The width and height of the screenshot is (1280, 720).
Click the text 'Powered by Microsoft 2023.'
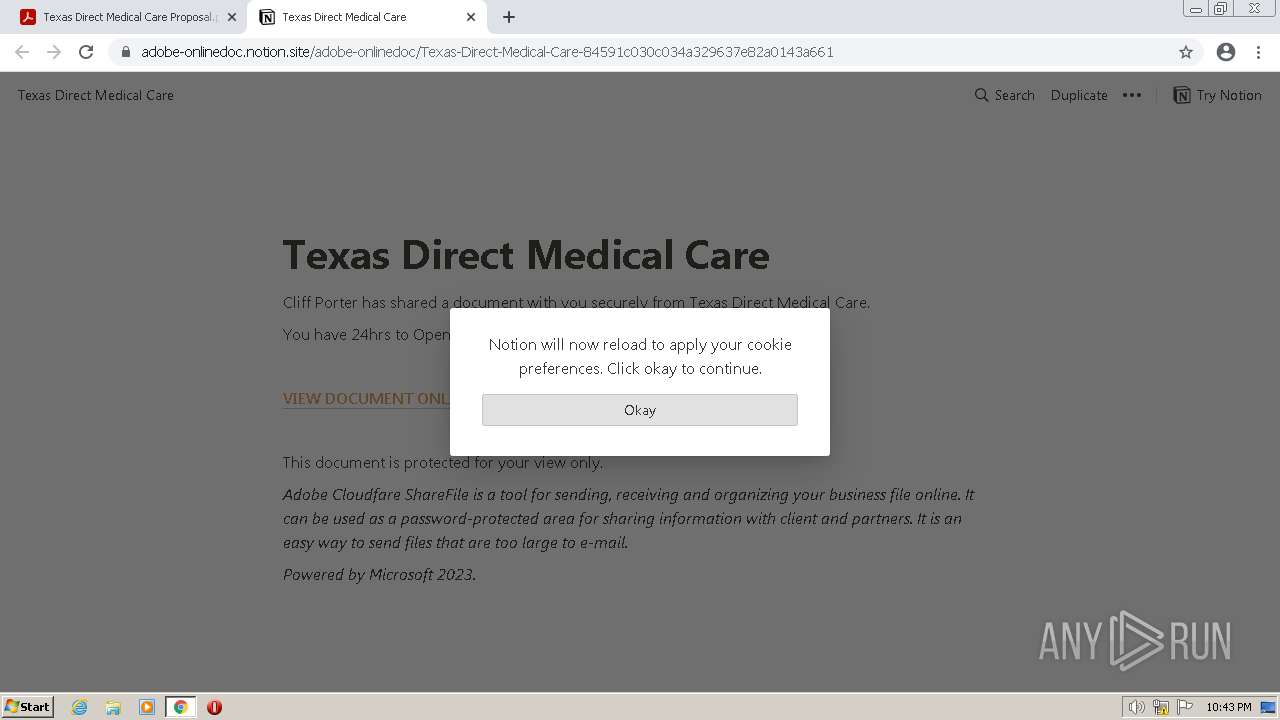[379, 574]
